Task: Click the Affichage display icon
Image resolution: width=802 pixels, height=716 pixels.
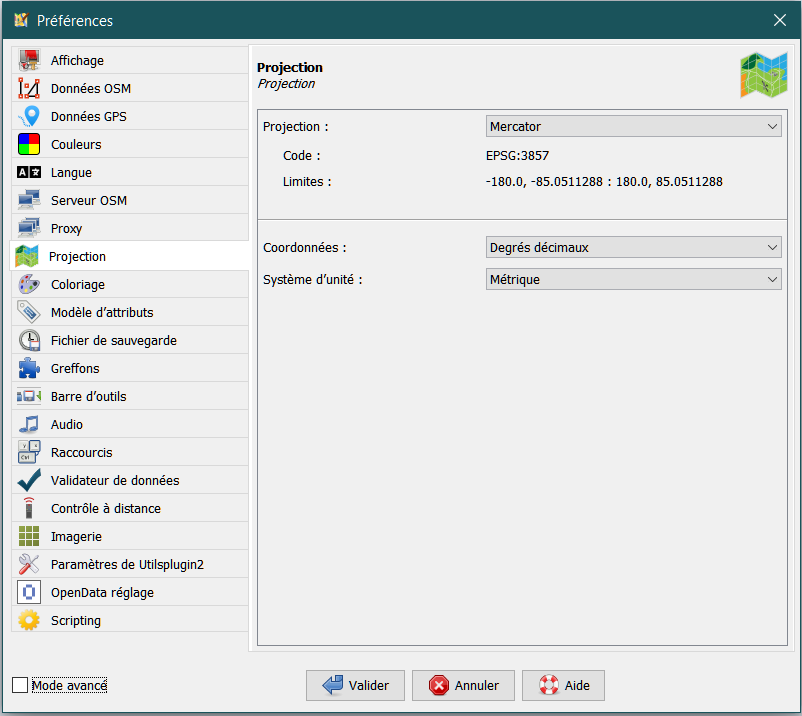Action: [x=29, y=60]
